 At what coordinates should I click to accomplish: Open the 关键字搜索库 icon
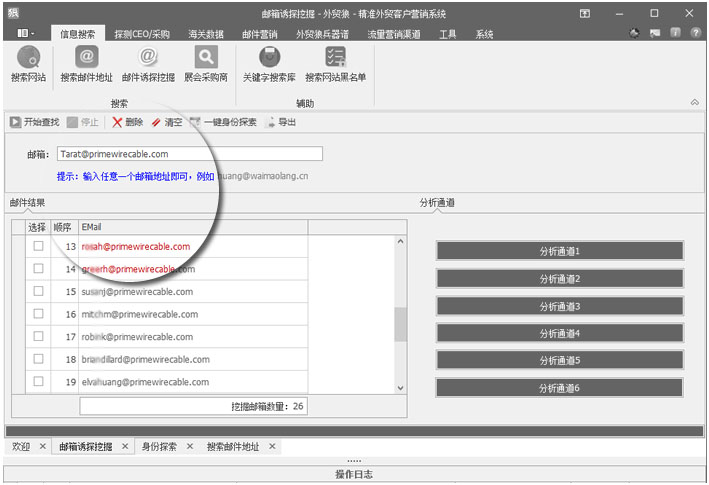click(269, 59)
